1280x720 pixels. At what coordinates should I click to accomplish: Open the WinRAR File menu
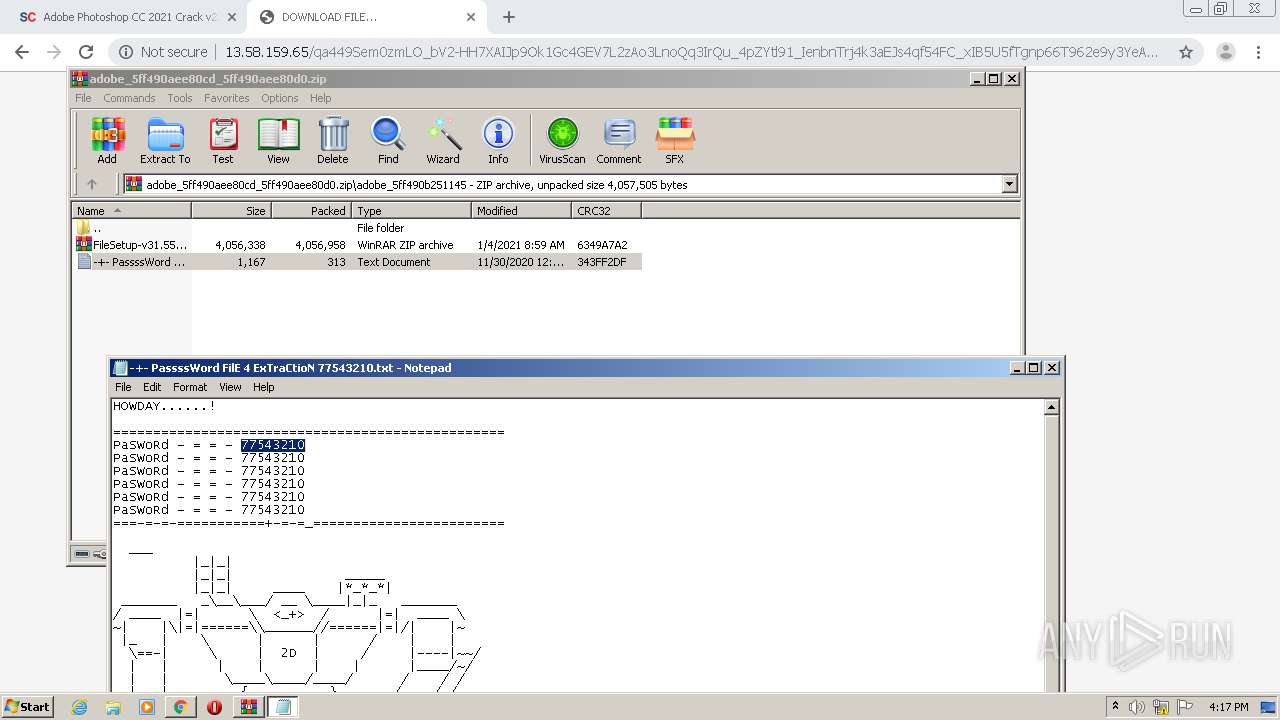click(x=83, y=98)
